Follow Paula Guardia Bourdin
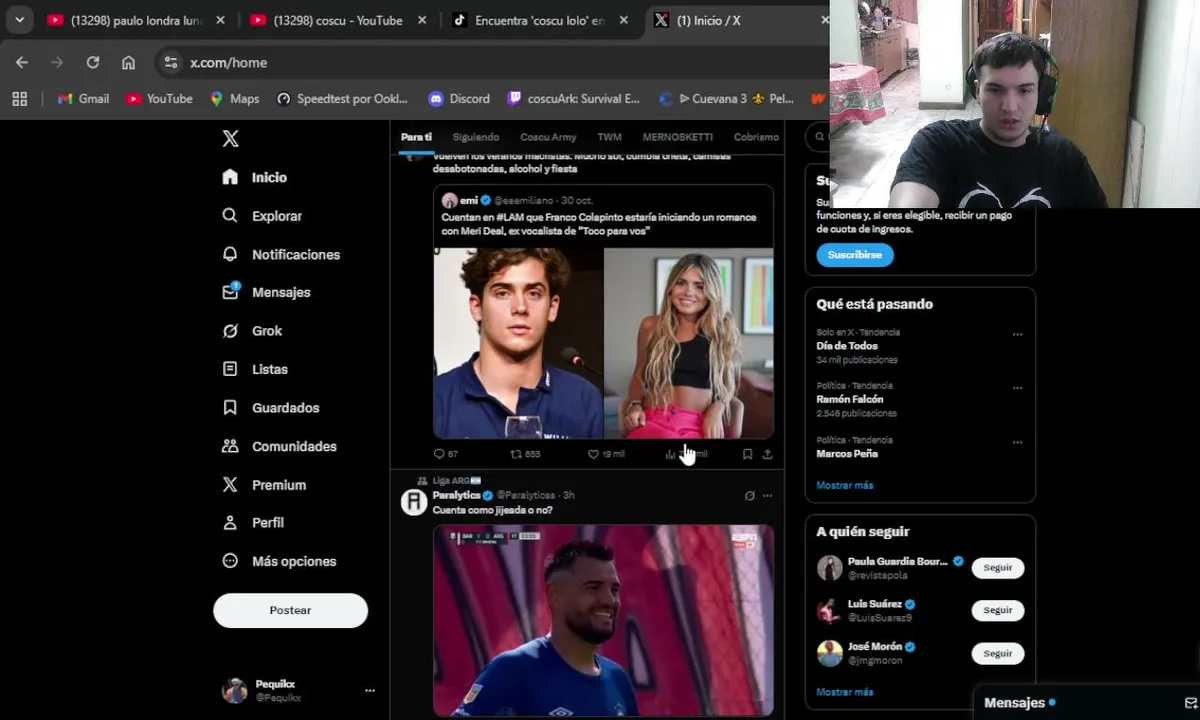The image size is (1200, 720). (x=998, y=568)
